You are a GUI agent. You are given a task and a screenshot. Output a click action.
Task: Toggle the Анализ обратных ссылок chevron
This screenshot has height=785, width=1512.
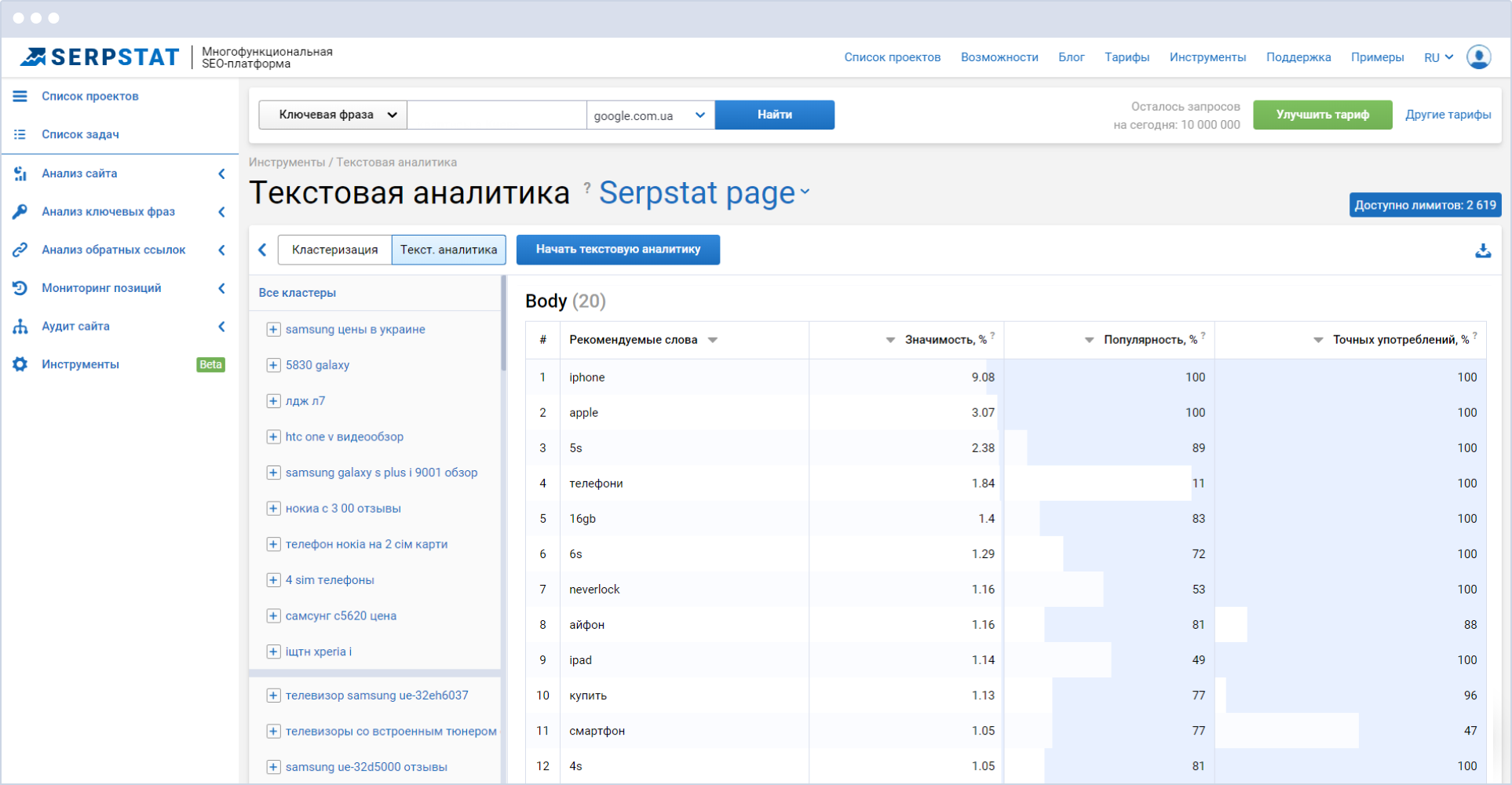[x=221, y=250]
